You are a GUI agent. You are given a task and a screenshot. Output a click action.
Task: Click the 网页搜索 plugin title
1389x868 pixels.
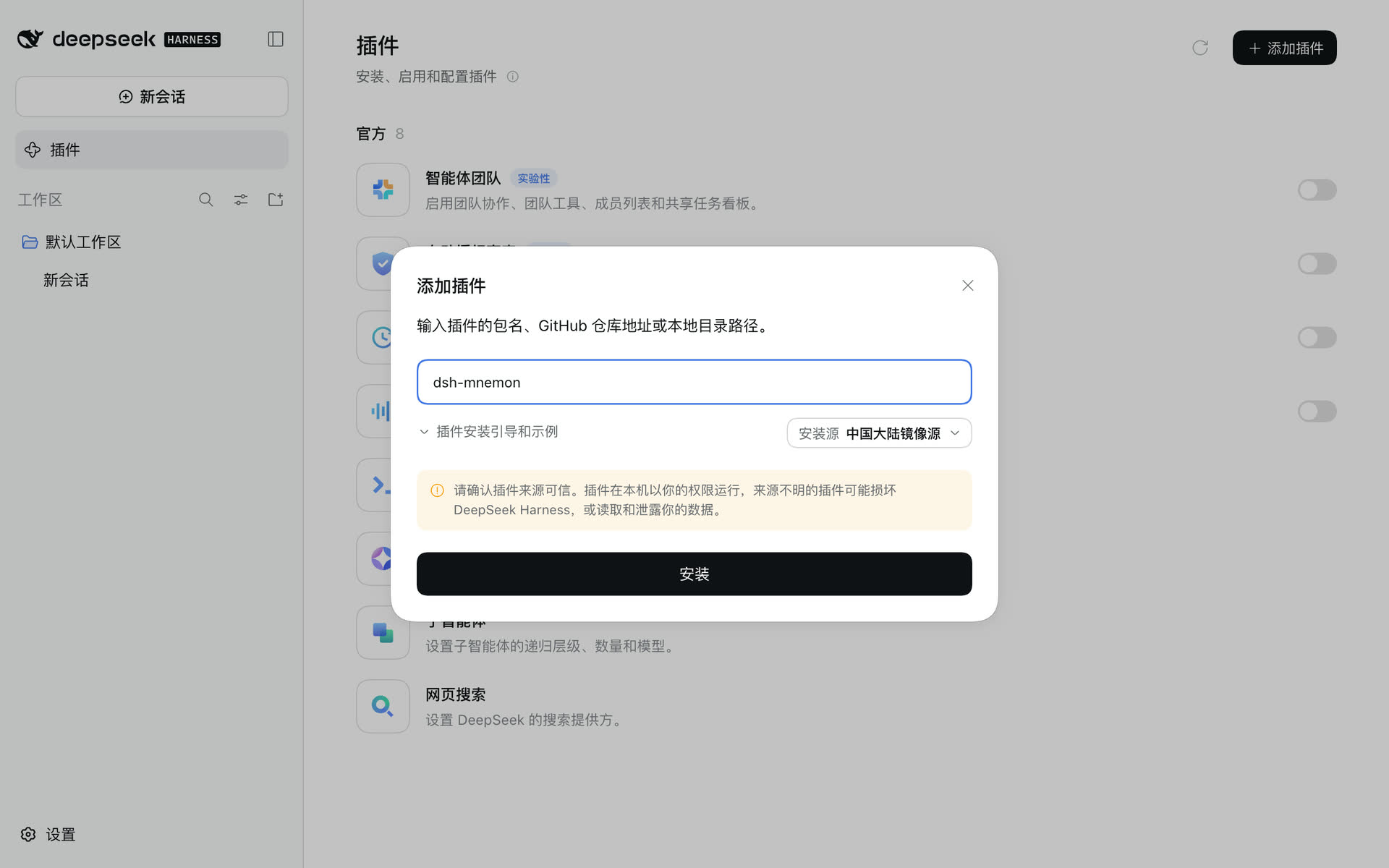(456, 694)
